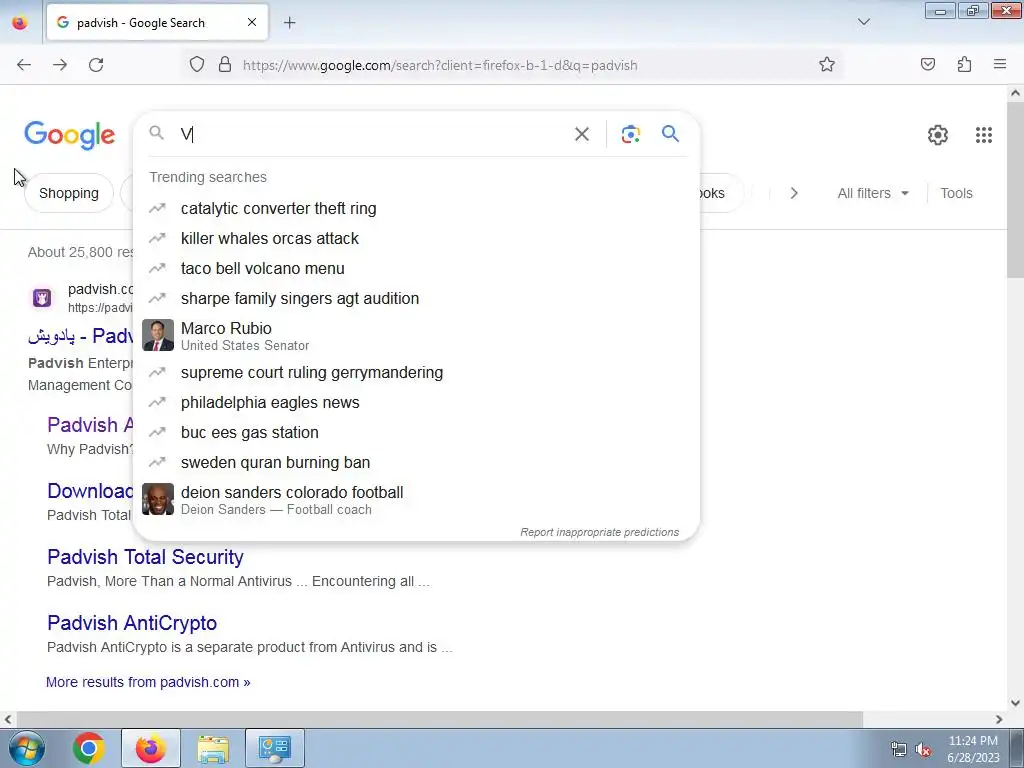The width and height of the screenshot is (1024, 768).
Task: Choose suggestion taco bell volcano menu
Action: tap(416, 268)
